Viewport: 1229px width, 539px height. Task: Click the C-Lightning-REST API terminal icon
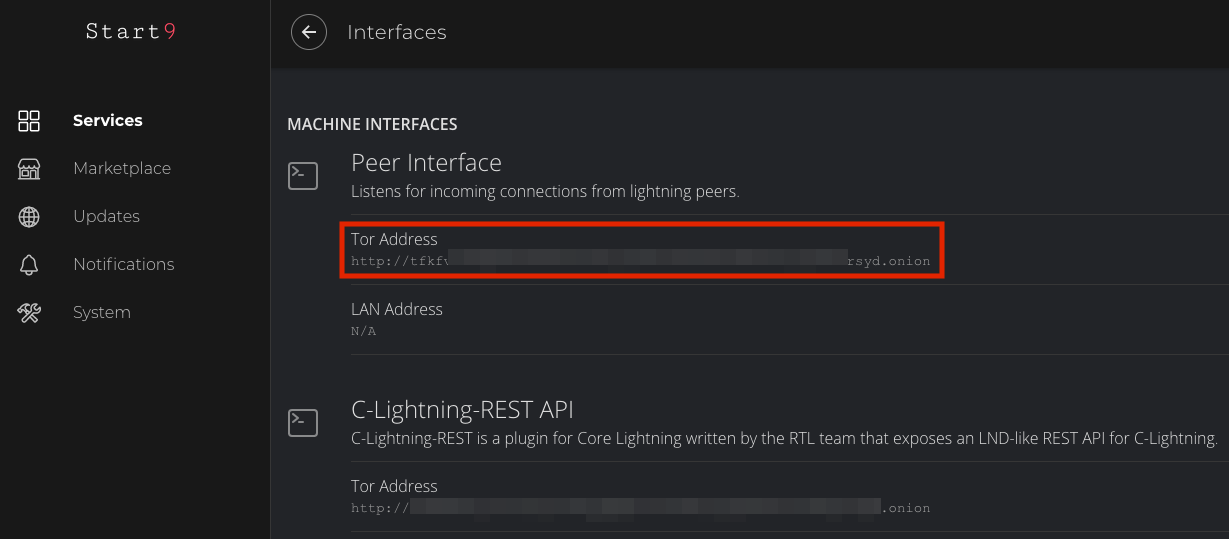tap(303, 422)
